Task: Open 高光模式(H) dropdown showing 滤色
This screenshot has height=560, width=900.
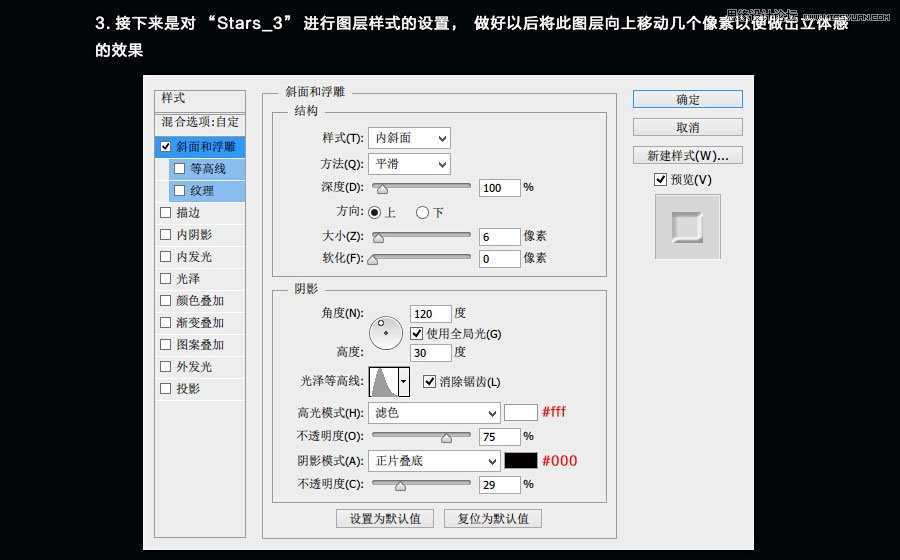Action: pyautogui.click(x=434, y=413)
